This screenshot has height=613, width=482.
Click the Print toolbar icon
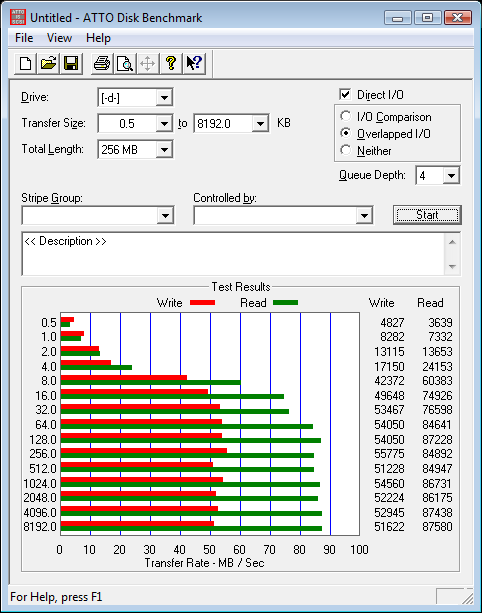[102, 63]
